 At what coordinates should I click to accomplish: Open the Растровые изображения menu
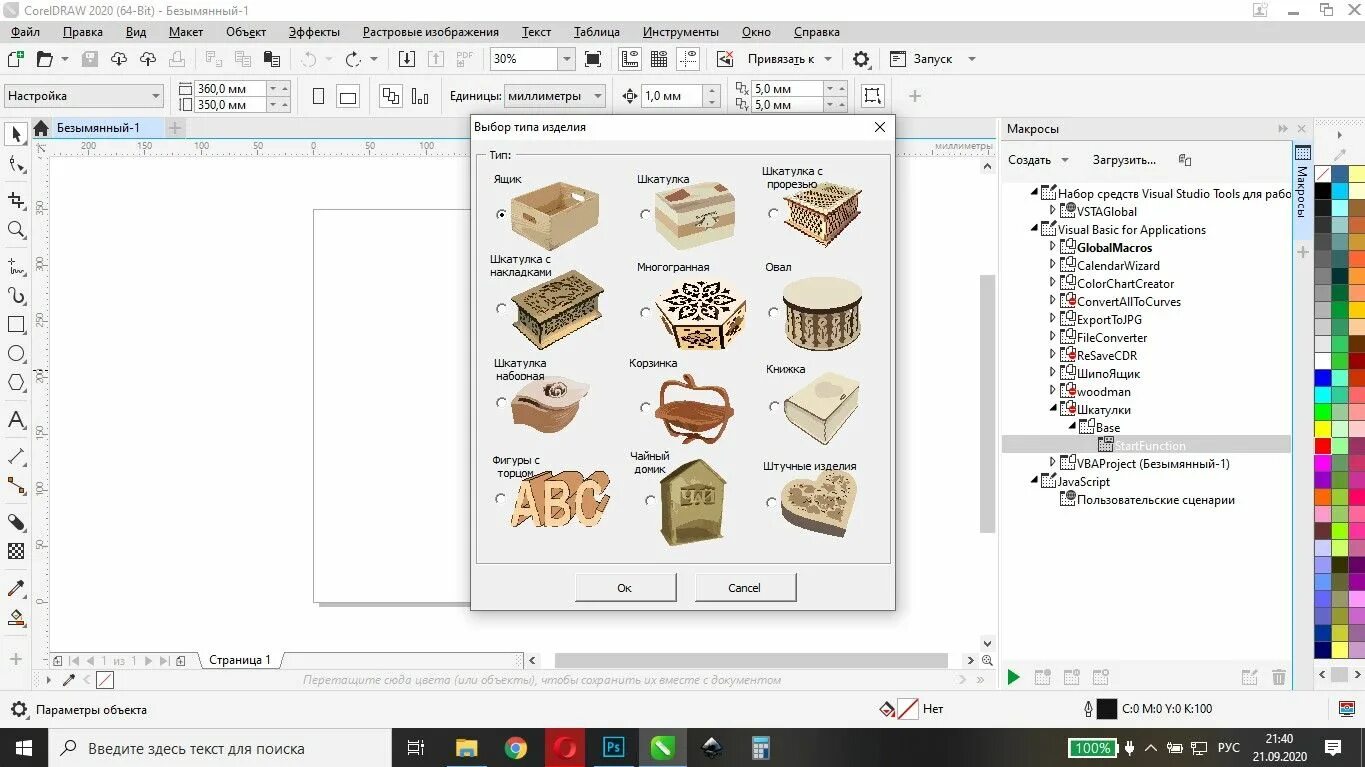click(x=430, y=32)
